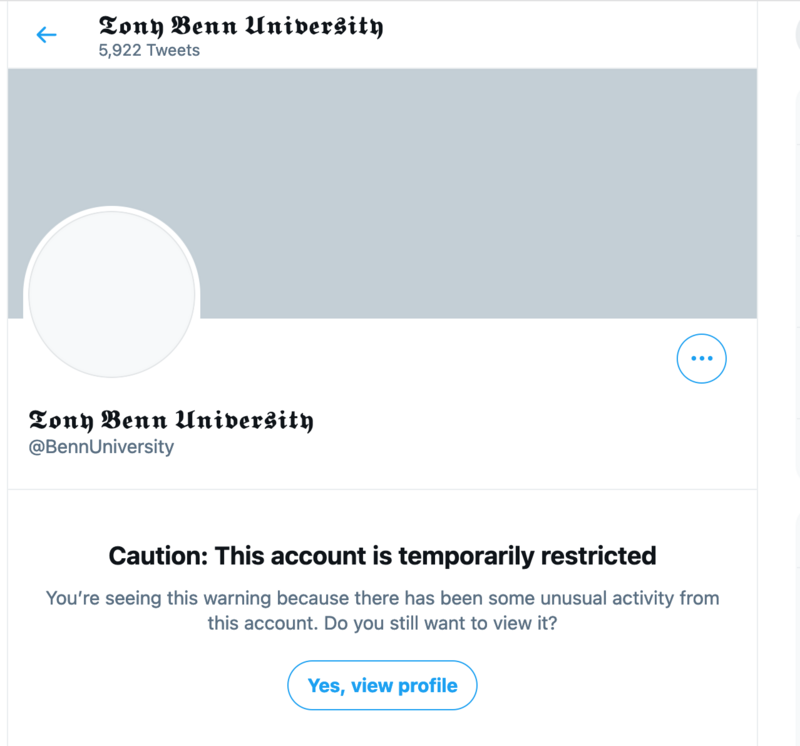The image size is (800, 746).
Task: Select the '5,922 Tweets' count
Action: pos(148,49)
